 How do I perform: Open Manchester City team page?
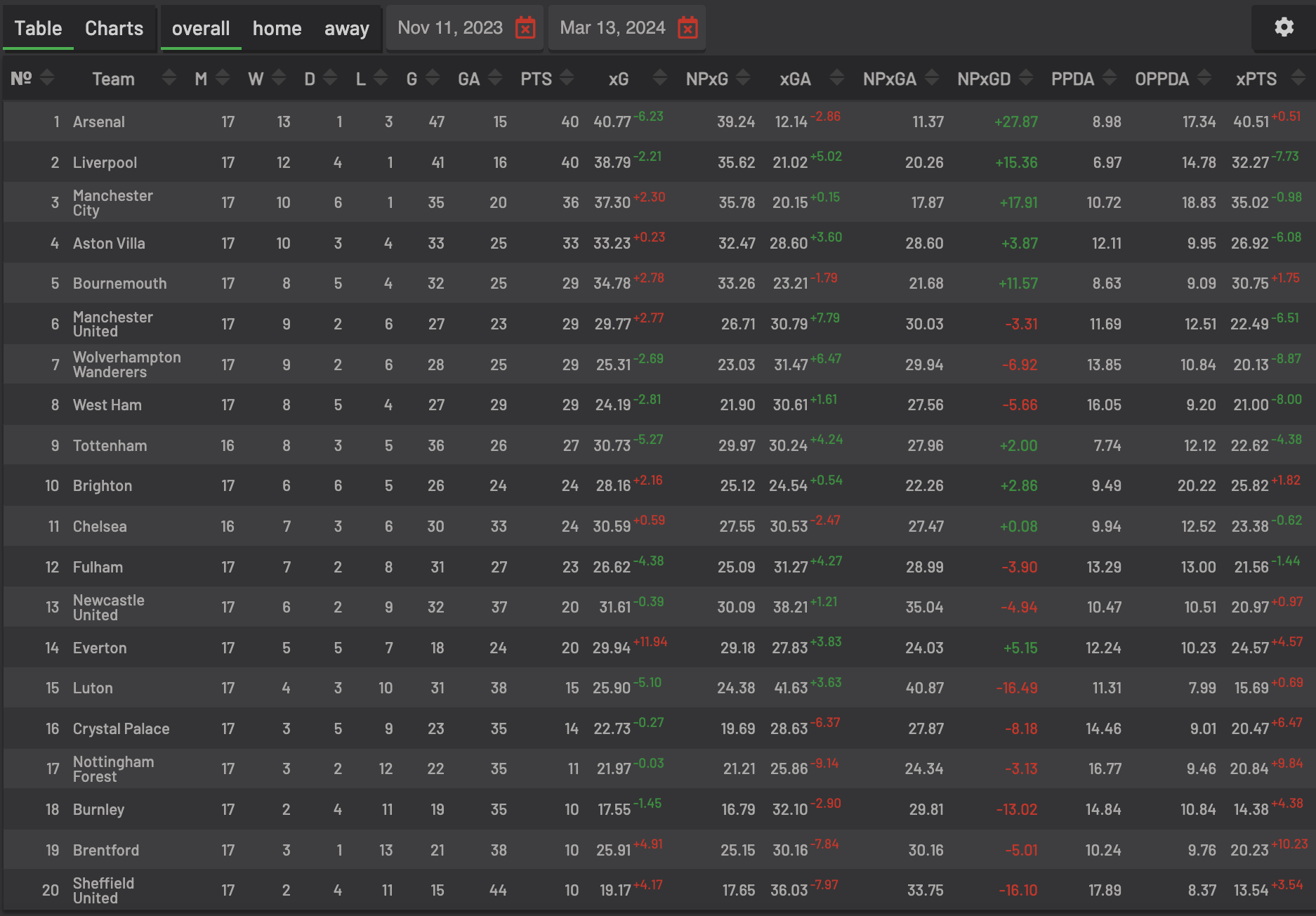113,202
